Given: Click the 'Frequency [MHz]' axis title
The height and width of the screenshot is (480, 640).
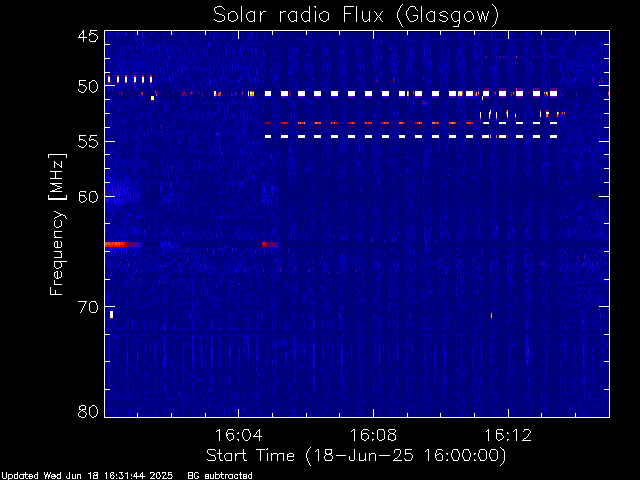Looking at the screenshot, I should pos(57,224).
